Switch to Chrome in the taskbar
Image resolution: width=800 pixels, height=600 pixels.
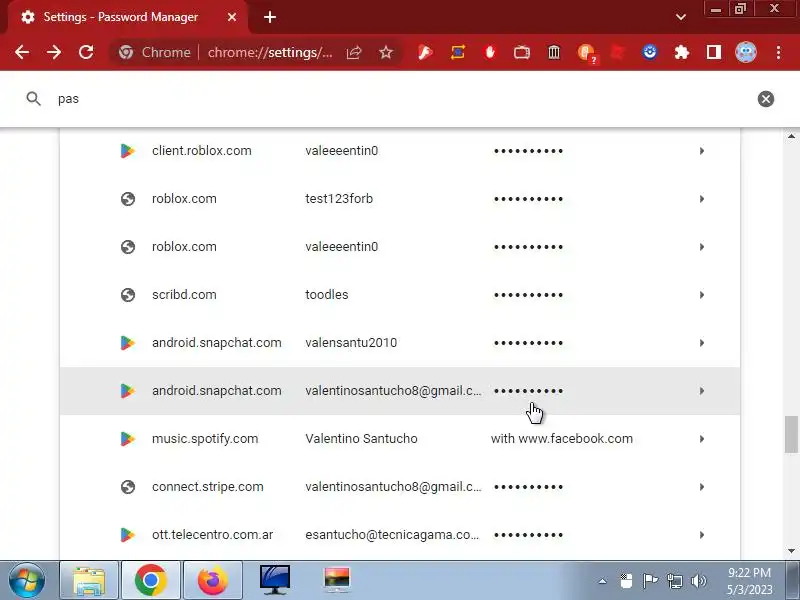(151, 580)
